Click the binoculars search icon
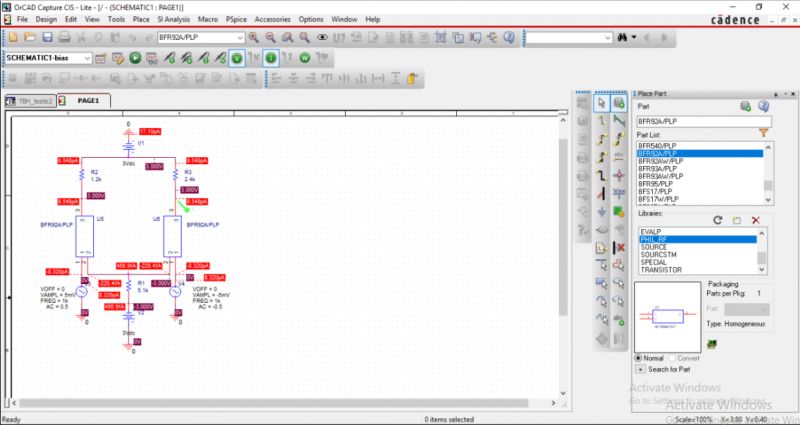Screen dimensions: 800x425 pos(622,37)
